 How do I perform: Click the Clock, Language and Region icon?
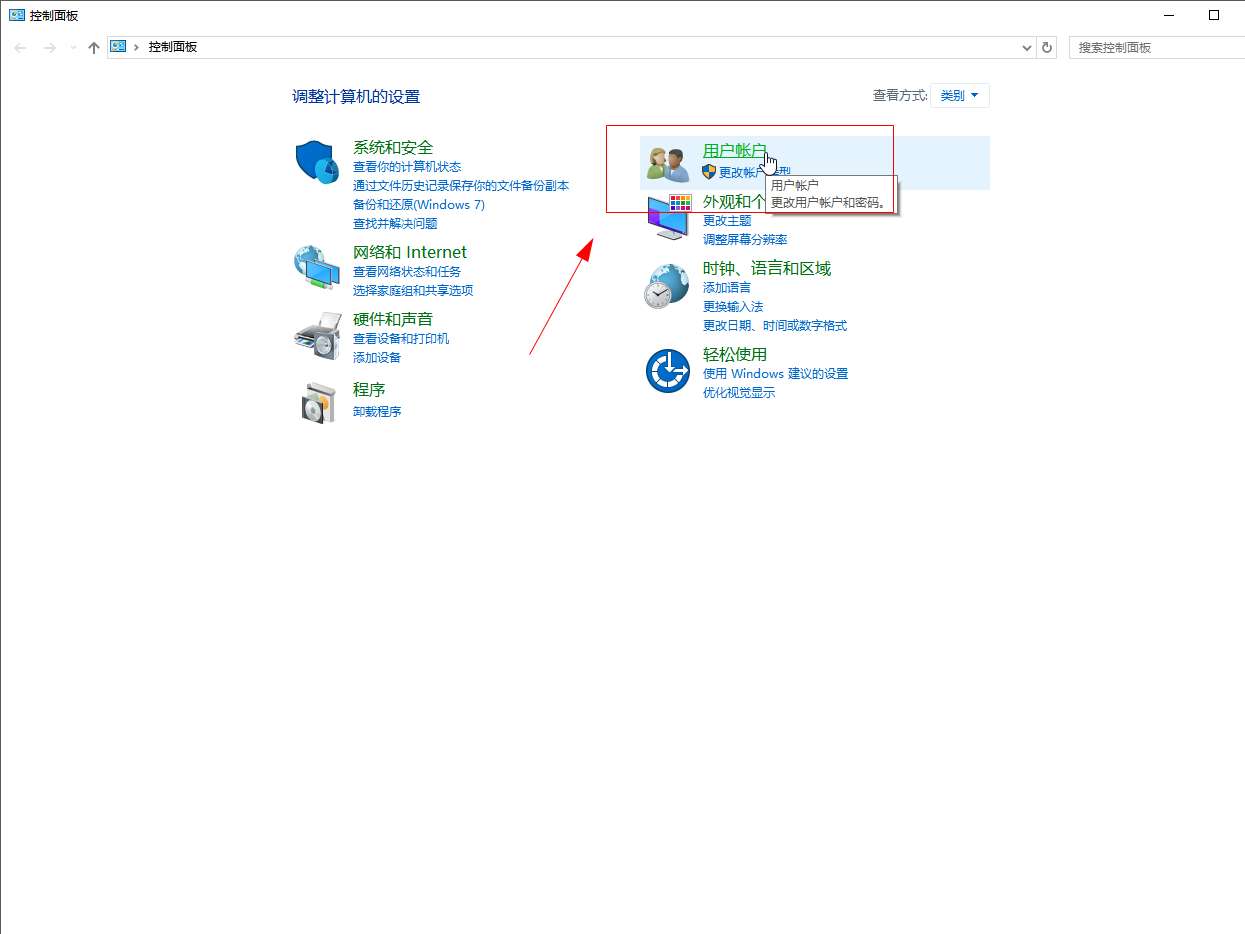[666, 286]
